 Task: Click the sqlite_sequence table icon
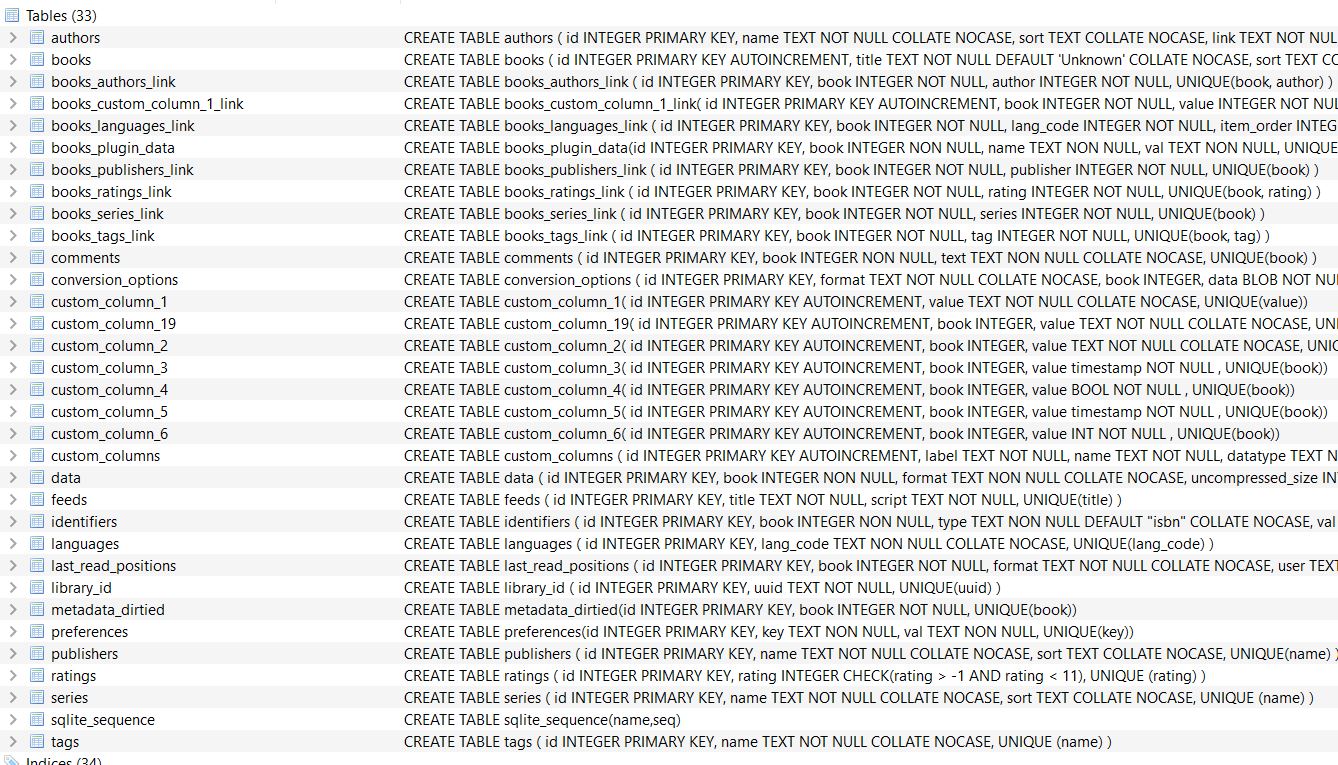tap(37, 720)
